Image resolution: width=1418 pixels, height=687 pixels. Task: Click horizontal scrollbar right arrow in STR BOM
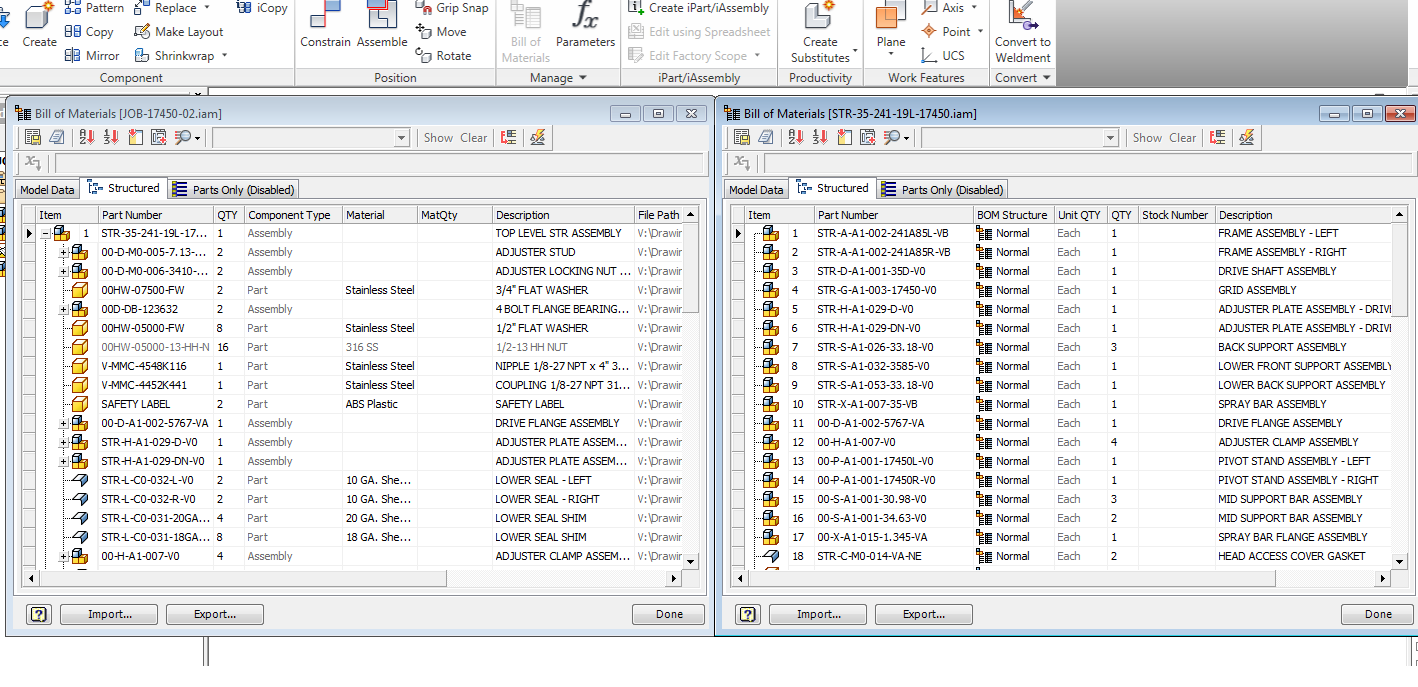click(1383, 578)
